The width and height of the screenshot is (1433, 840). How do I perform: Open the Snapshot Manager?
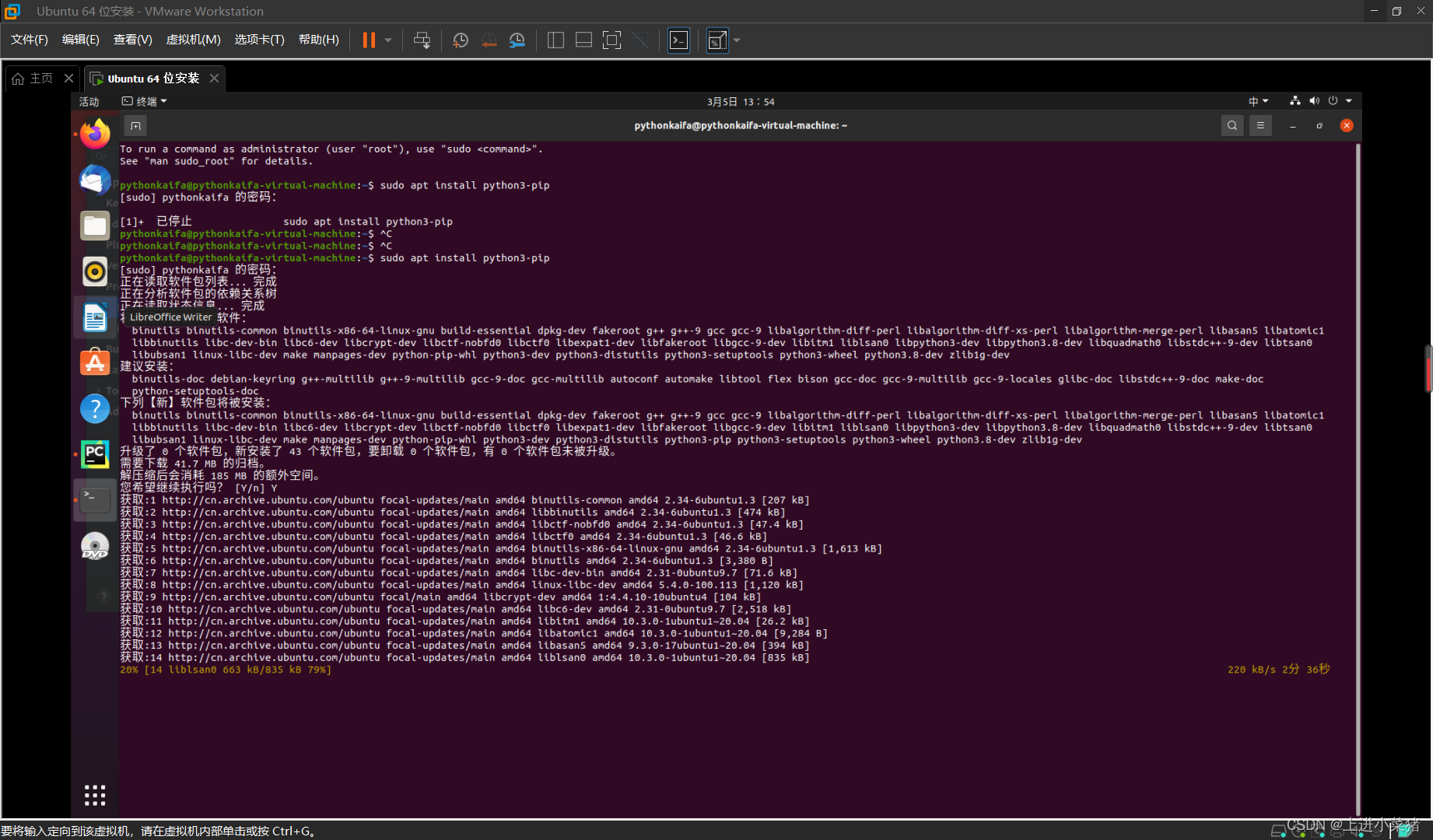click(517, 40)
